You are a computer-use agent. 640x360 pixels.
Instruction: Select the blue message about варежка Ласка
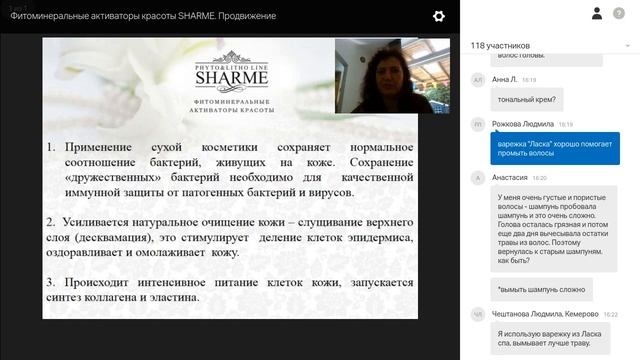click(x=555, y=149)
